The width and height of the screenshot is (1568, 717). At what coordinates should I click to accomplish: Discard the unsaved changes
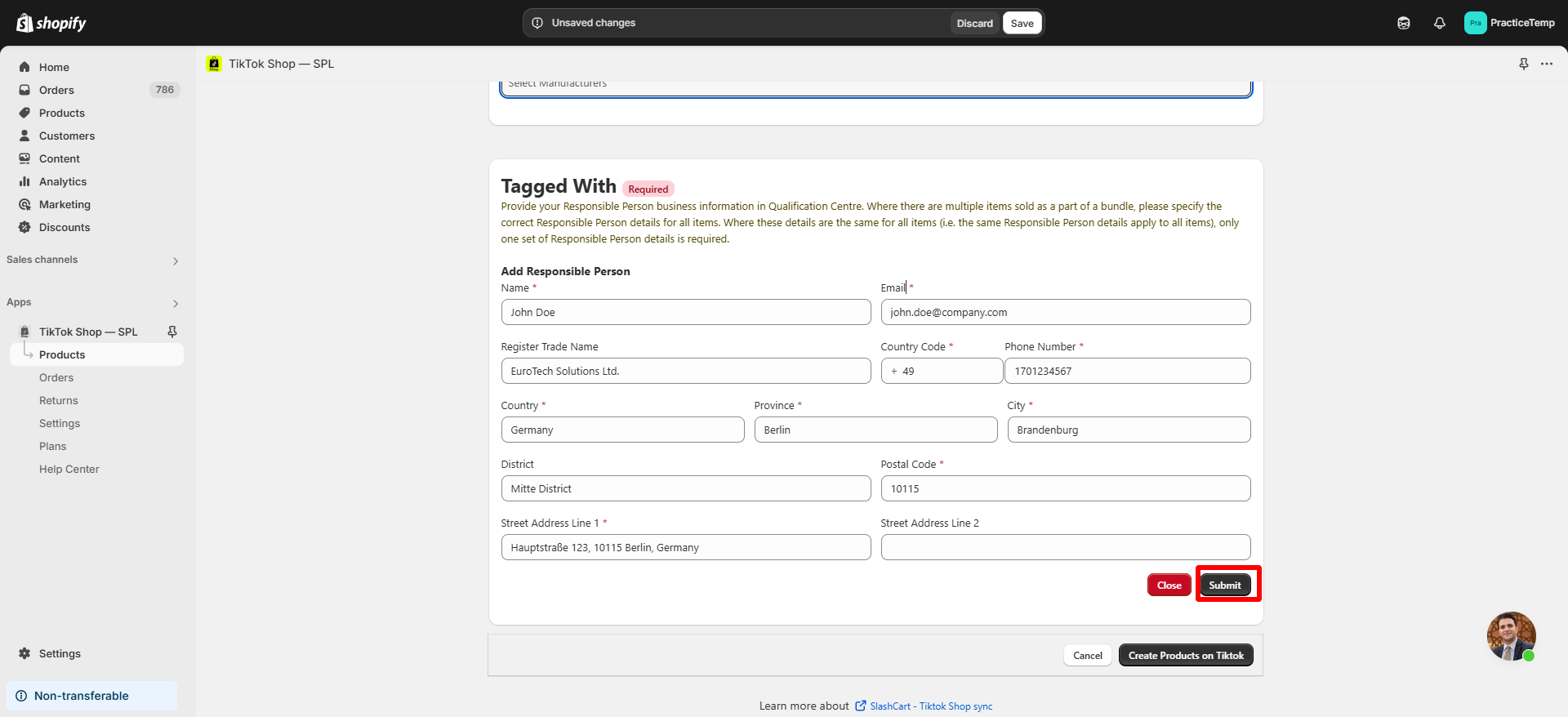(974, 23)
